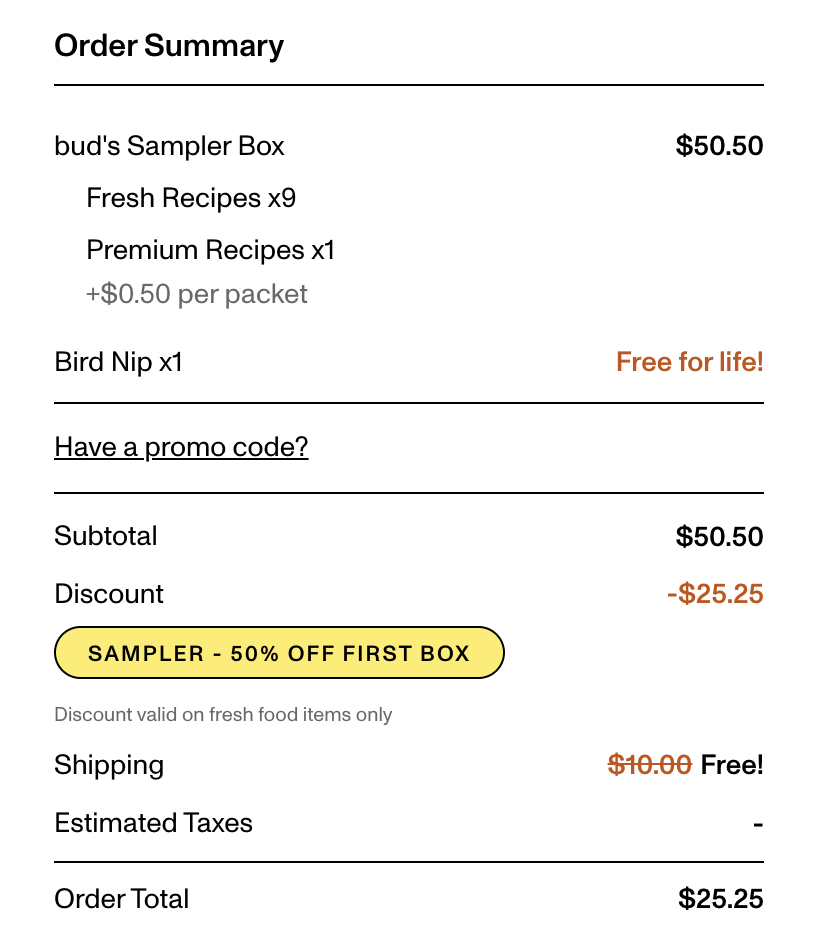Click the Discount label
Image resolution: width=814 pixels, height=944 pixels.
click(x=109, y=594)
